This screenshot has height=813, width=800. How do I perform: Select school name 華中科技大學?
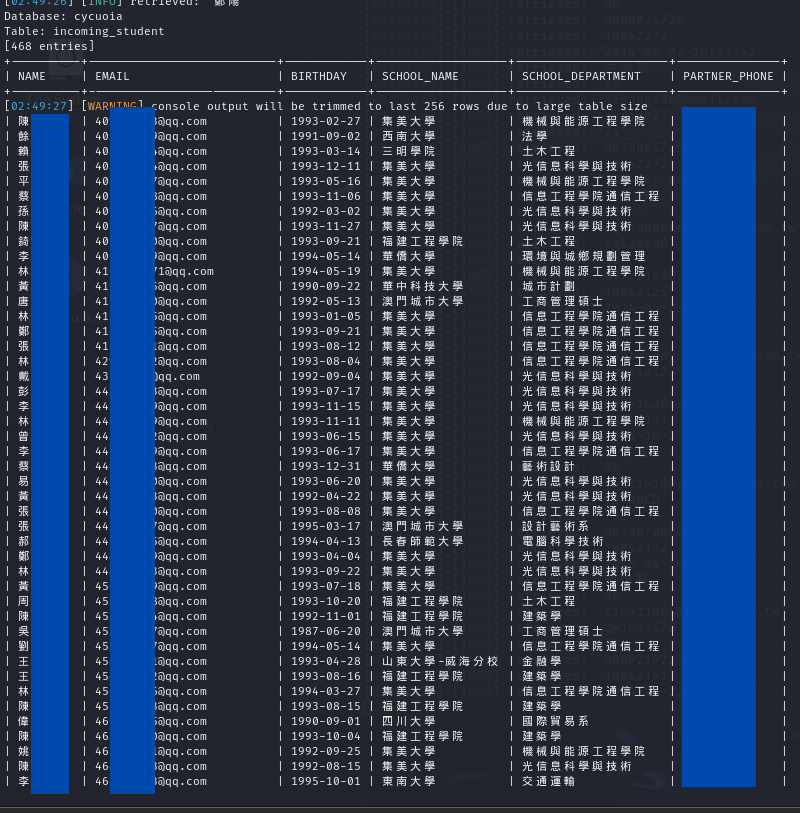423,287
